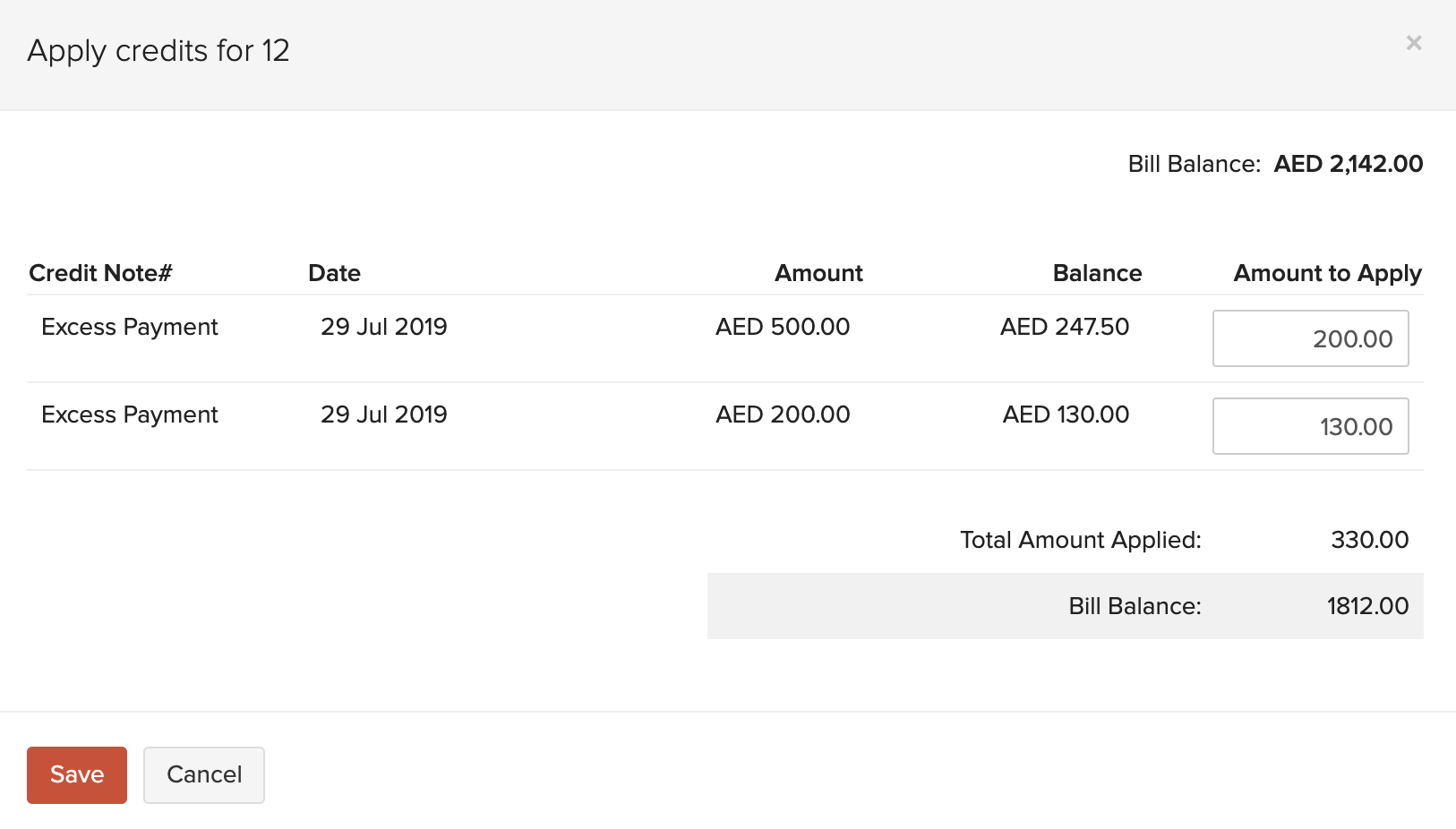
Task: Click the 'Apply credits for 12' dialog title
Action: tap(158, 51)
